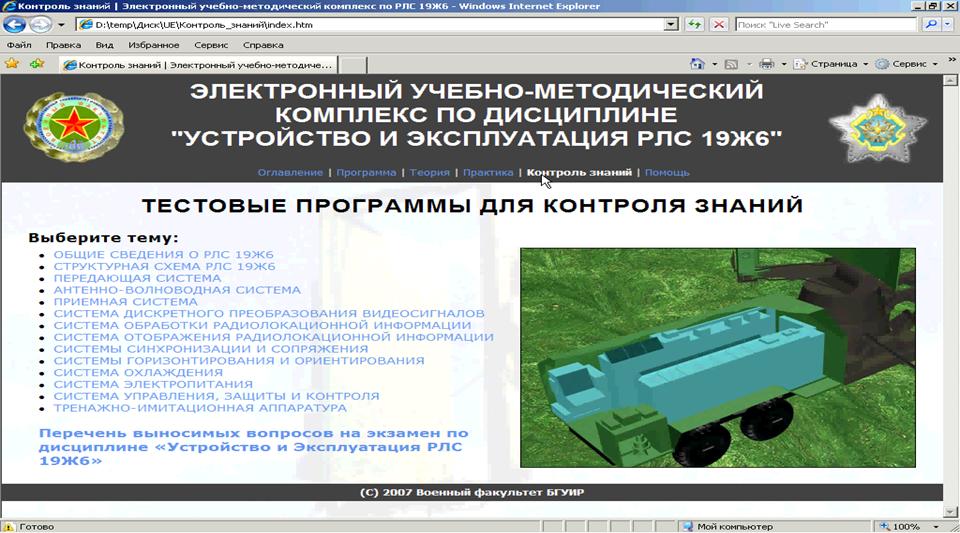This screenshot has width=960, height=533.
Task: Click the browser Back arrow button
Action: [15, 24]
